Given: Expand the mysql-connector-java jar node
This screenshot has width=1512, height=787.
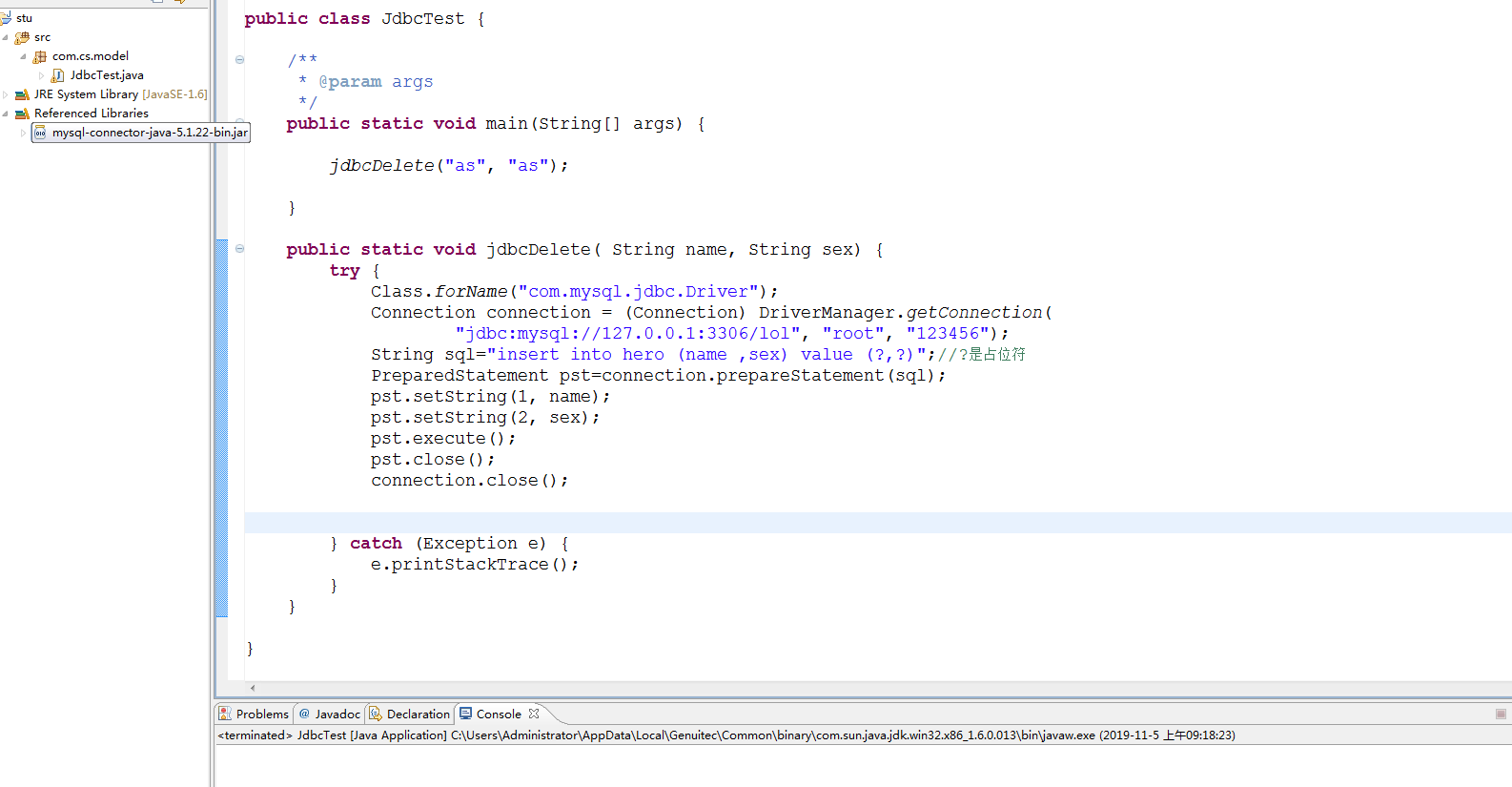Looking at the screenshot, I should click(x=23, y=133).
